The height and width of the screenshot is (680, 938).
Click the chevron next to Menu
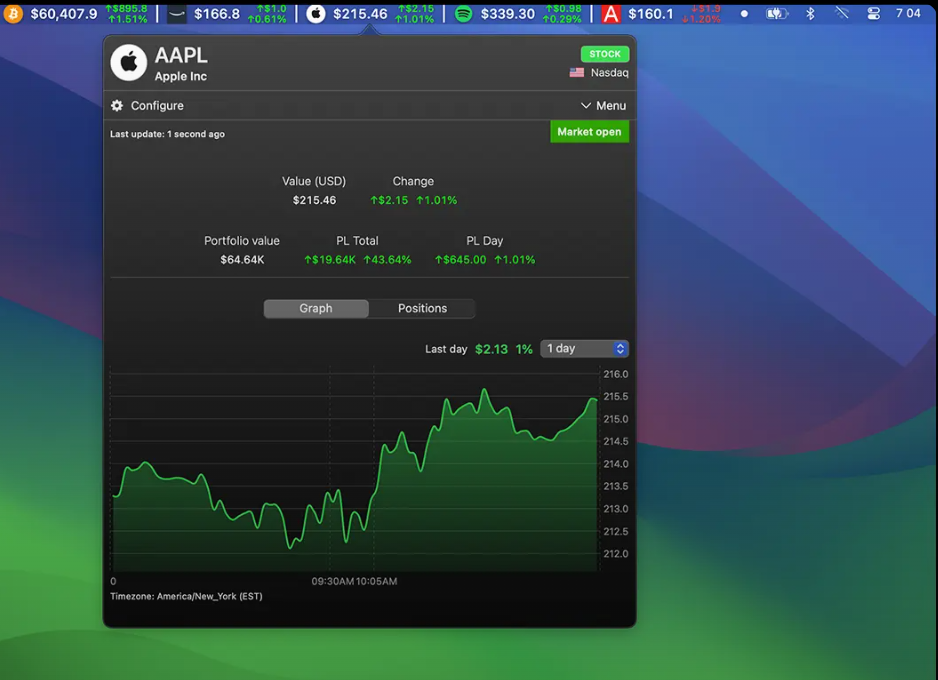(586, 105)
